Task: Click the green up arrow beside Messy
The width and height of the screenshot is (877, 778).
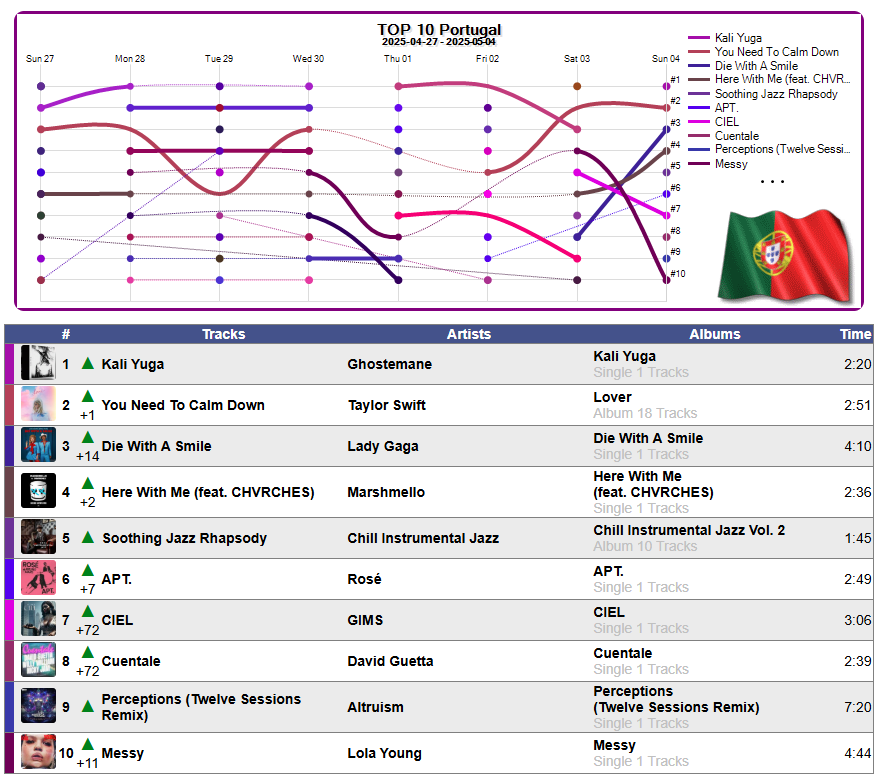Action: (x=87, y=745)
